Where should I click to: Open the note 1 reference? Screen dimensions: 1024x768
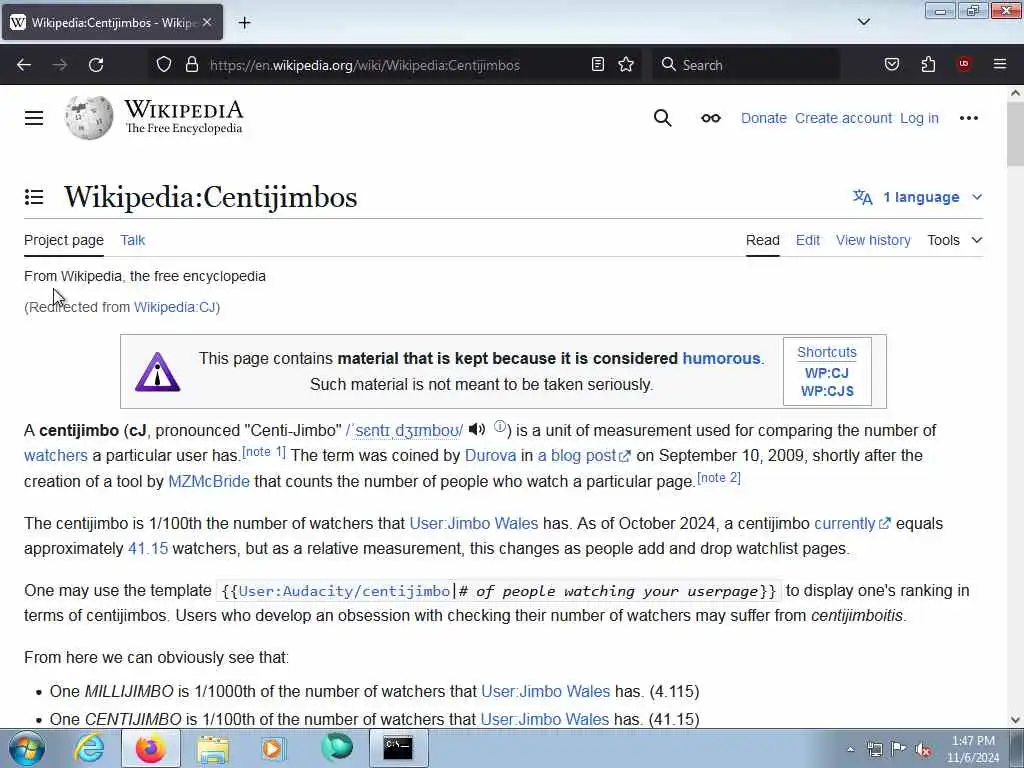pyautogui.click(x=264, y=452)
